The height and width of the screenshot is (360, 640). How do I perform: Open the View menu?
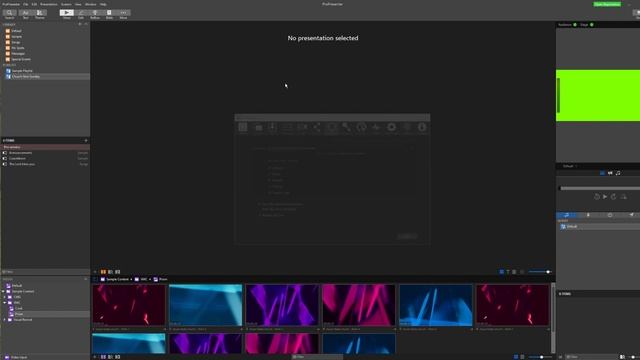tap(78, 4)
